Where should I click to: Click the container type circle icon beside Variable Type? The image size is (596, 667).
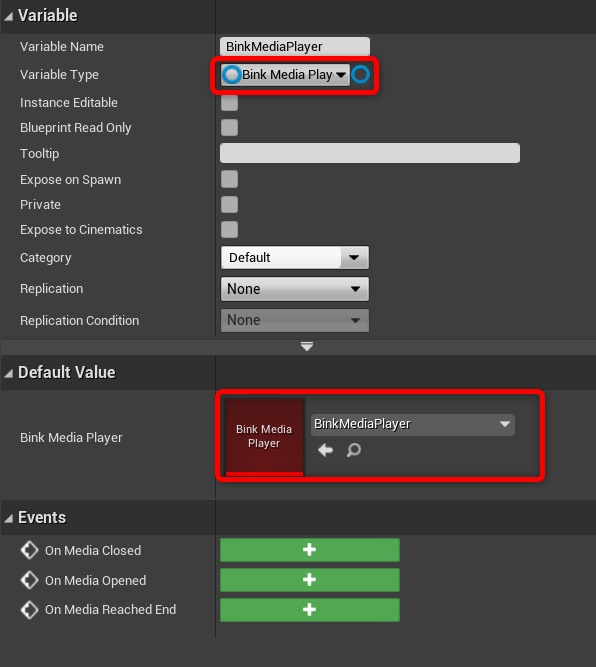[361, 75]
